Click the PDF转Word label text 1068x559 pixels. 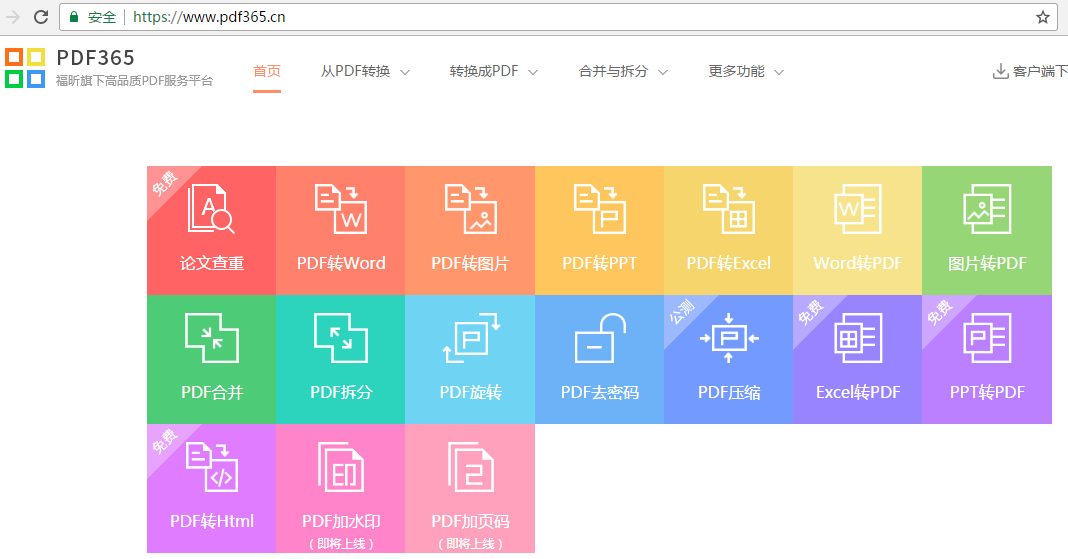(x=341, y=263)
